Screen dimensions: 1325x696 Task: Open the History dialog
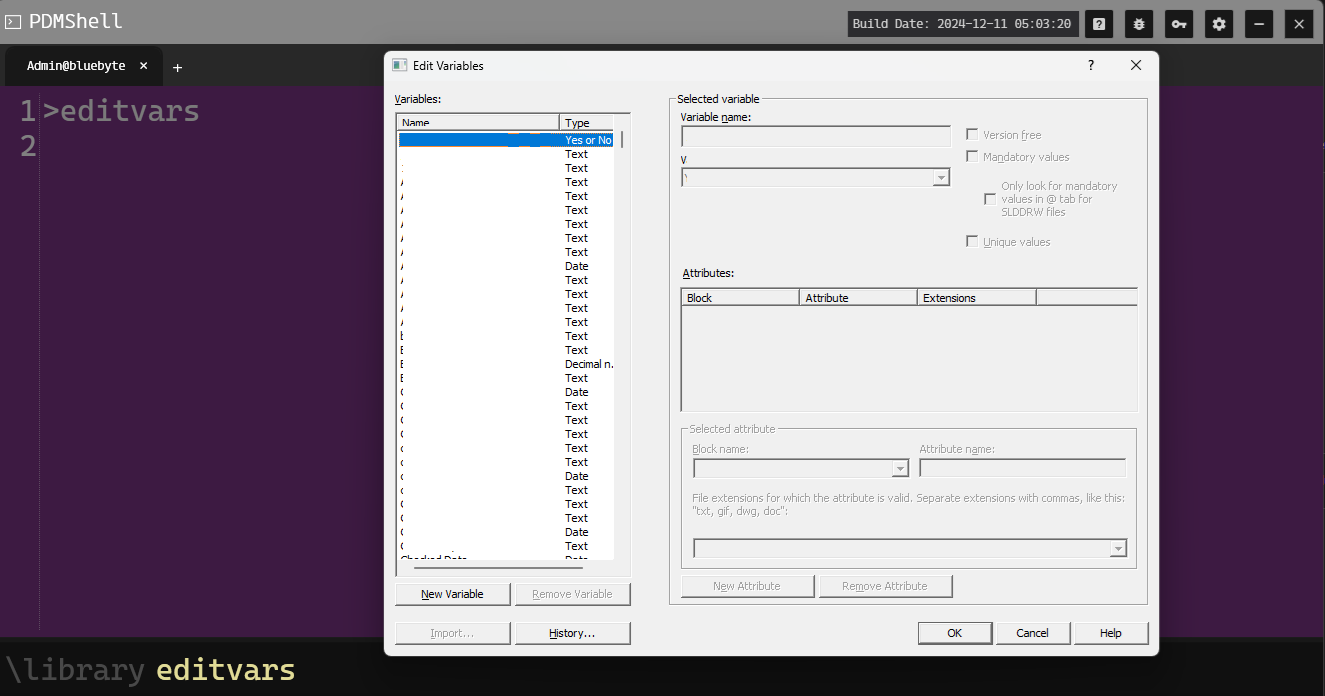572,632
